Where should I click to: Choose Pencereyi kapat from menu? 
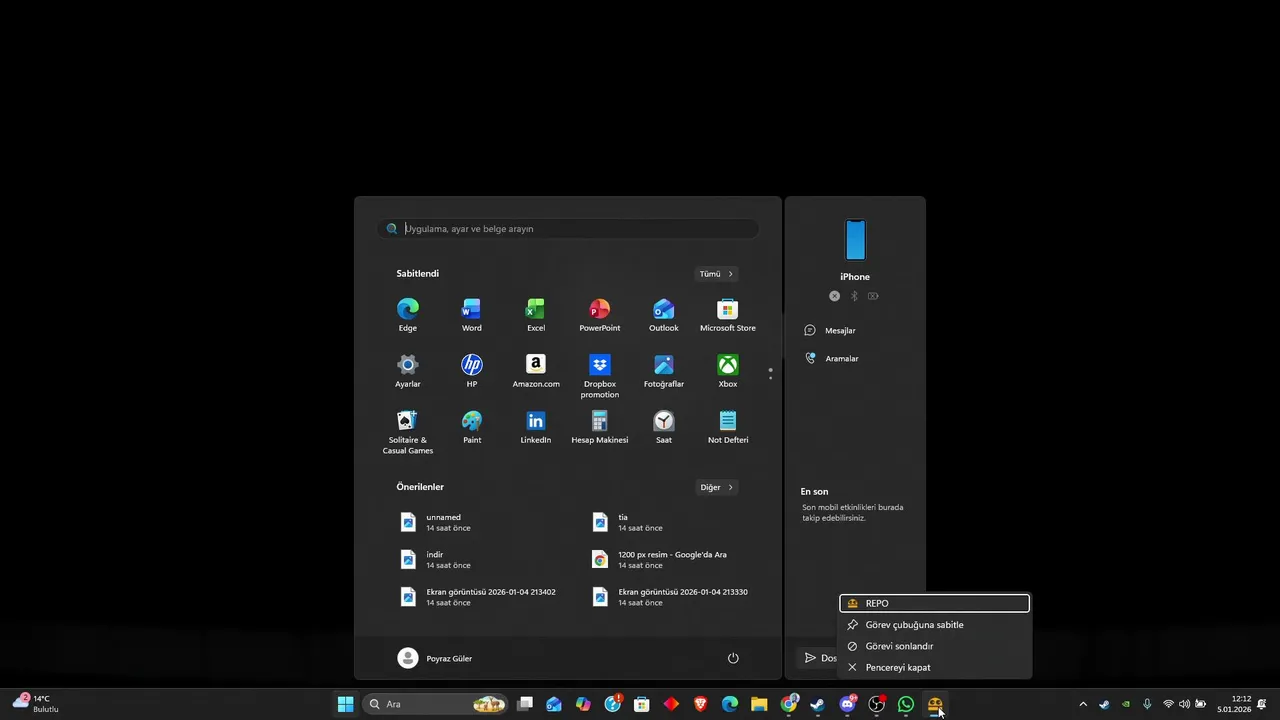934,667
